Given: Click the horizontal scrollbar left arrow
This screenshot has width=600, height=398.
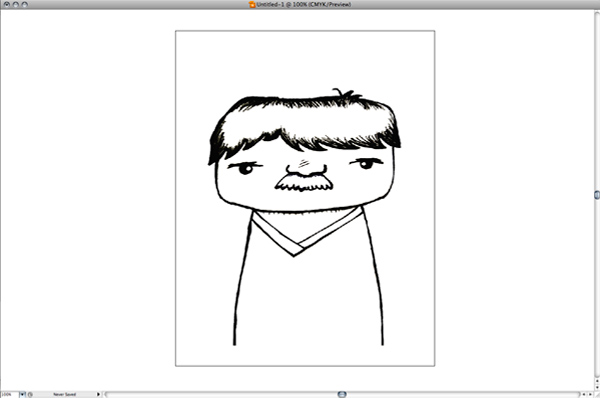Looking at the screenshot, I should click(584, 394).
